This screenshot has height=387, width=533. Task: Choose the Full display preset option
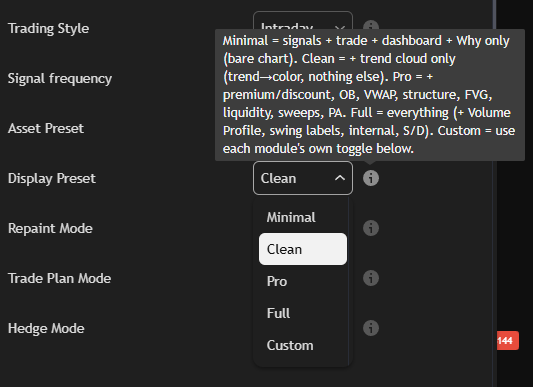coord(303,313)
